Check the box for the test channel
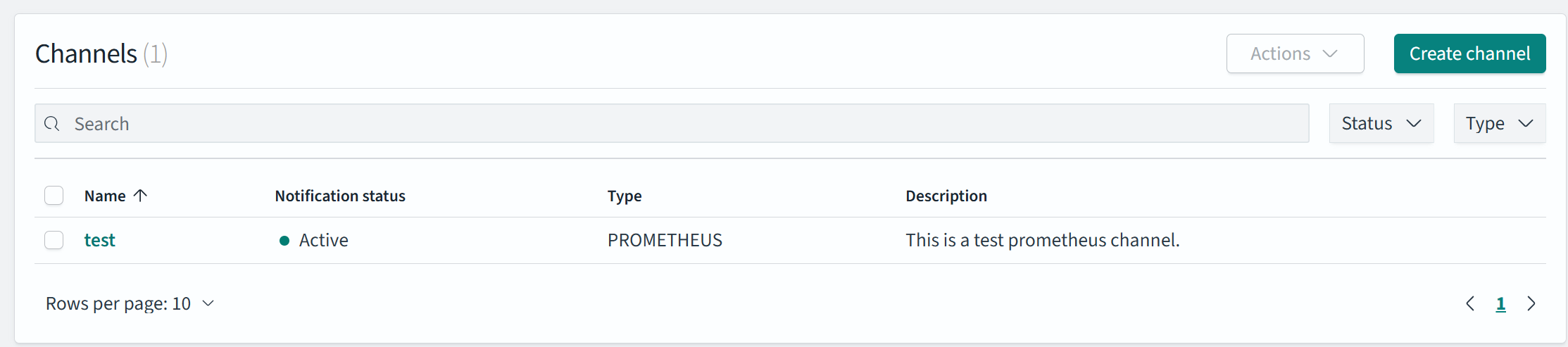1568x347 pixels. (x=54, y=240)
